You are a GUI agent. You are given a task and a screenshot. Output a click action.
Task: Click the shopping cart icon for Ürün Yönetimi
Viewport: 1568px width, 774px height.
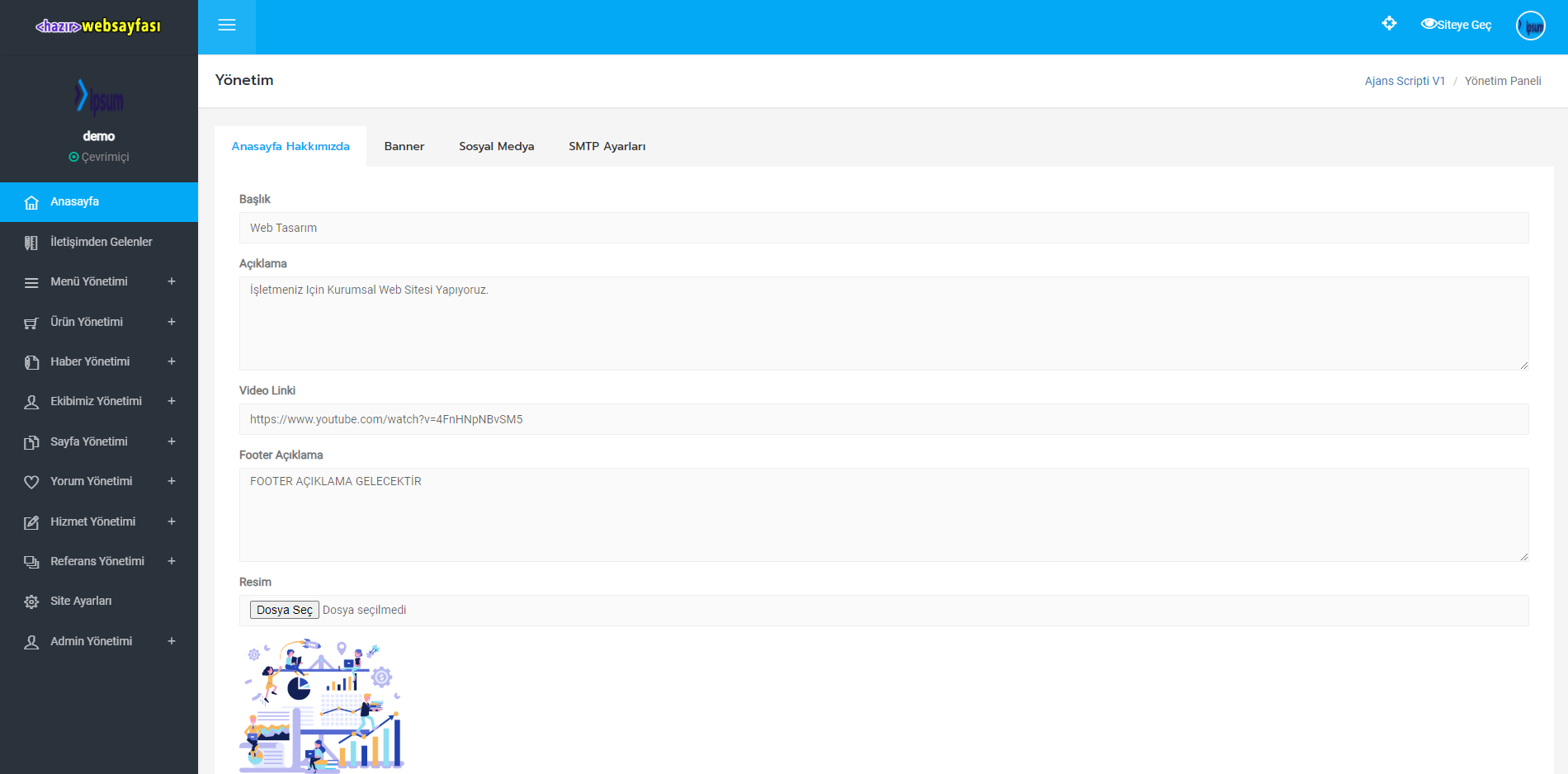(31, 323)
